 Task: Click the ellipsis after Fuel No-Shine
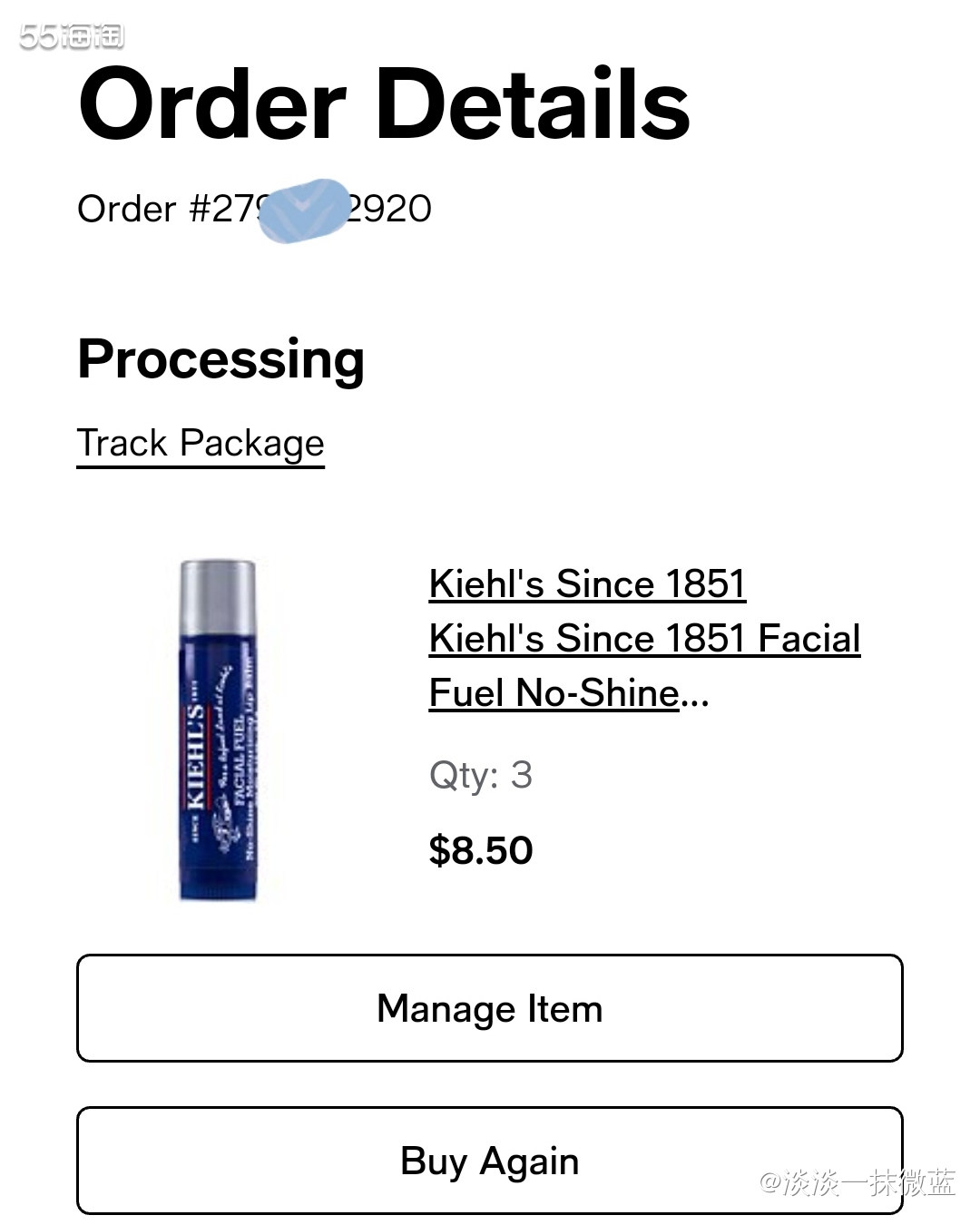coord(695,695)
